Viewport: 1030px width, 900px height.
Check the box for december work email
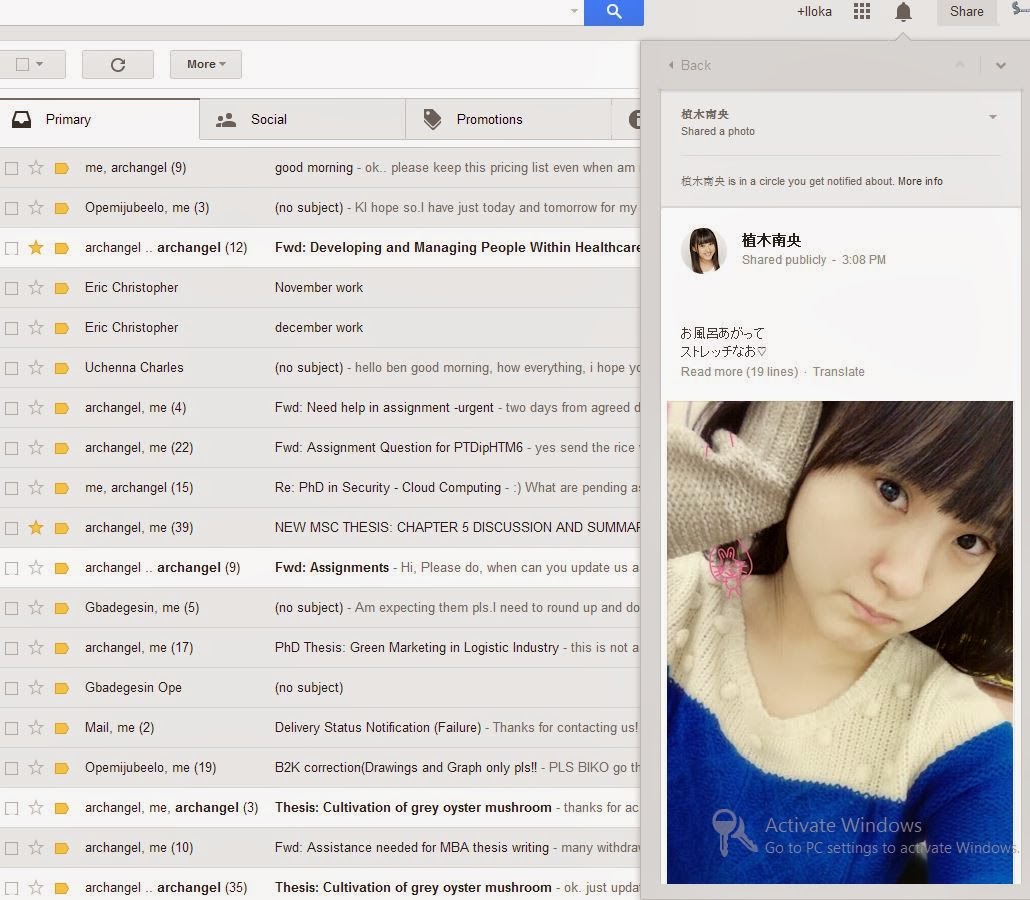point(11,328)
